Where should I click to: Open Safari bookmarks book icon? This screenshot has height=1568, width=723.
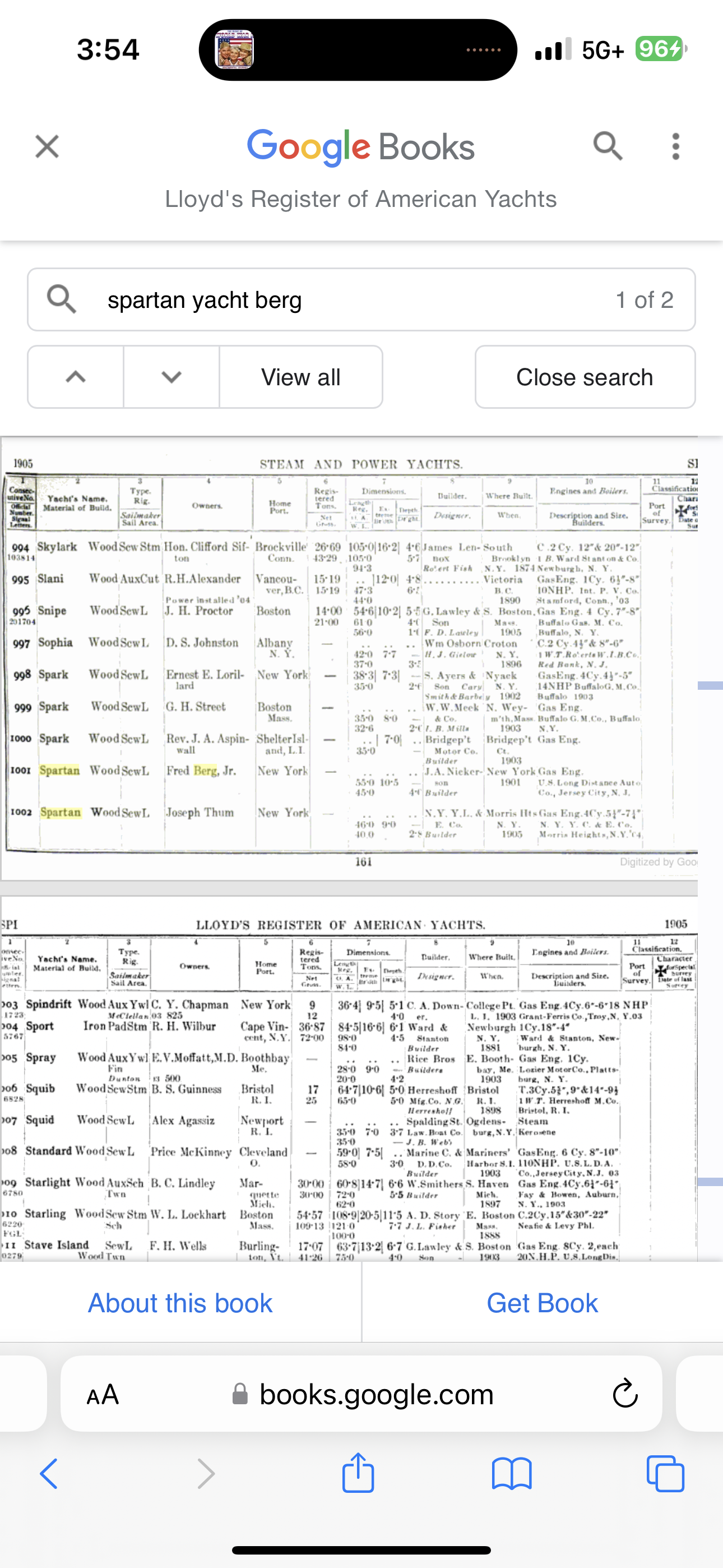[512, 1474]
